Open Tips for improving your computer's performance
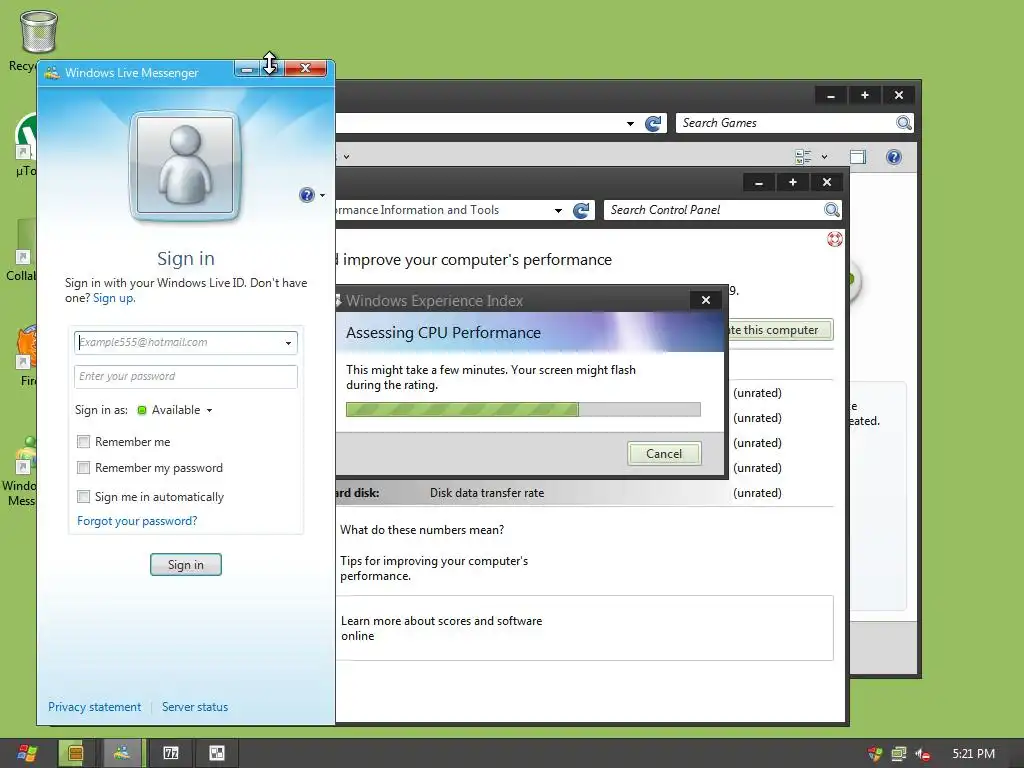1024x768 pixels. click(x=434, y=569)
